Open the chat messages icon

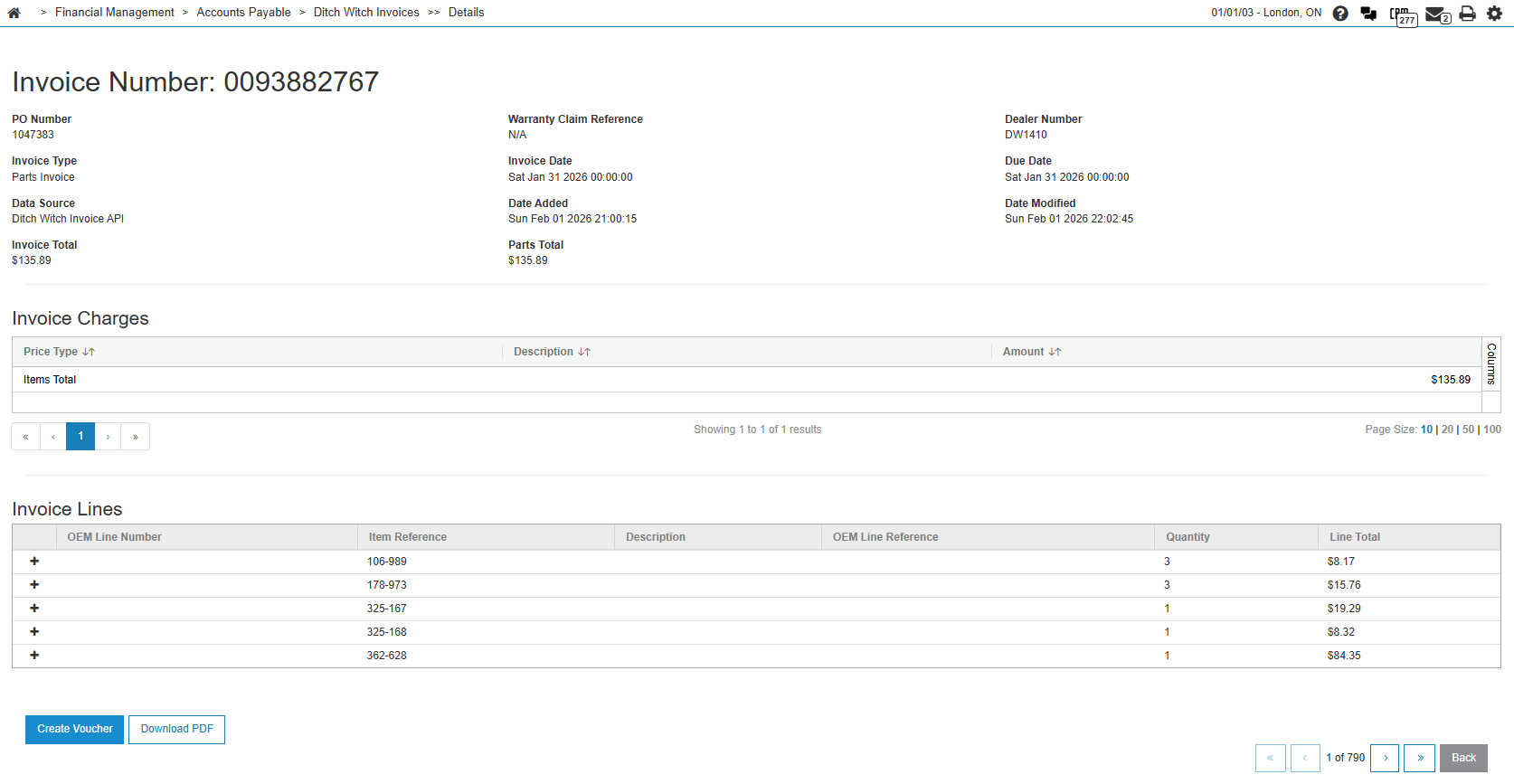click(1368, 14)
